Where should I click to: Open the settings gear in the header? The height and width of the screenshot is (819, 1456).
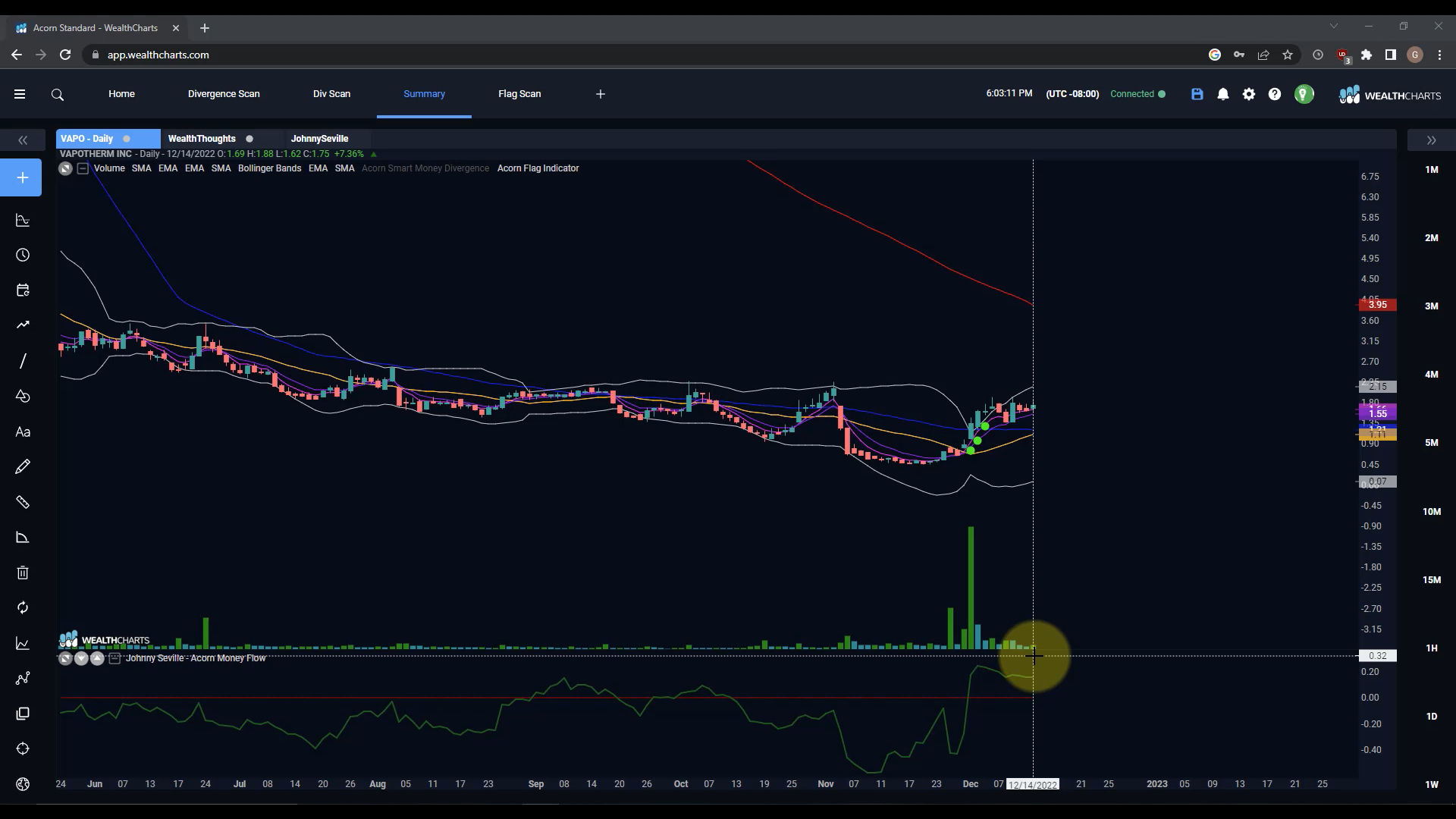pyautogui.click(x=1249, y=94)
